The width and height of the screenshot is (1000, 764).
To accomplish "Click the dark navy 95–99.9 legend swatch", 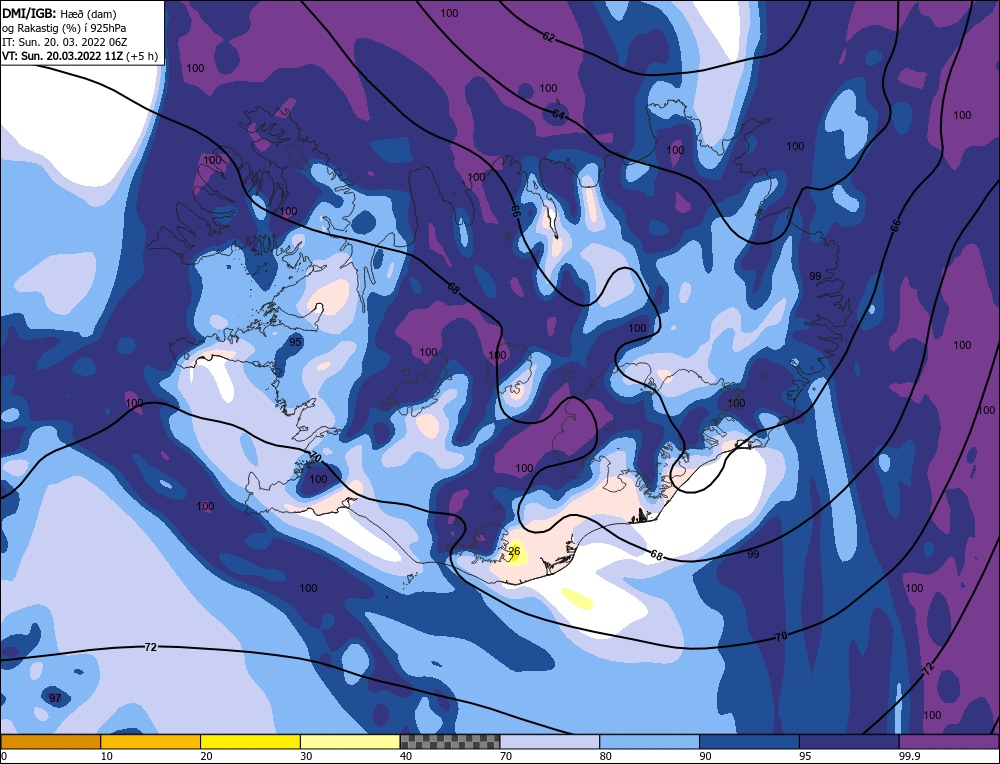I will pos(849,741).
